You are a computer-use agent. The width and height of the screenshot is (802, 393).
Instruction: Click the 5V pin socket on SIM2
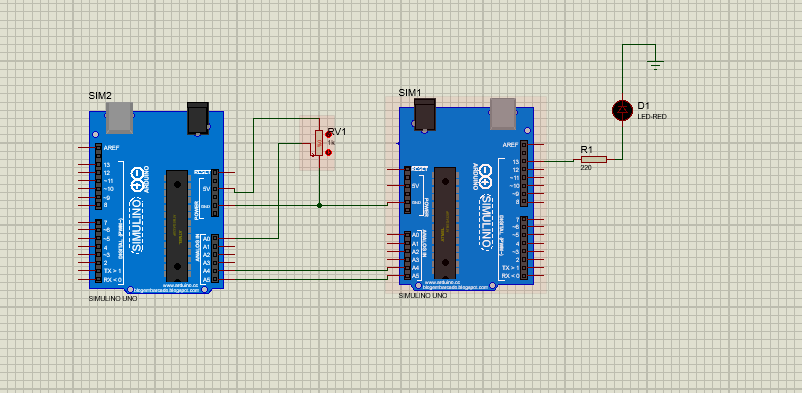point(215,189)
